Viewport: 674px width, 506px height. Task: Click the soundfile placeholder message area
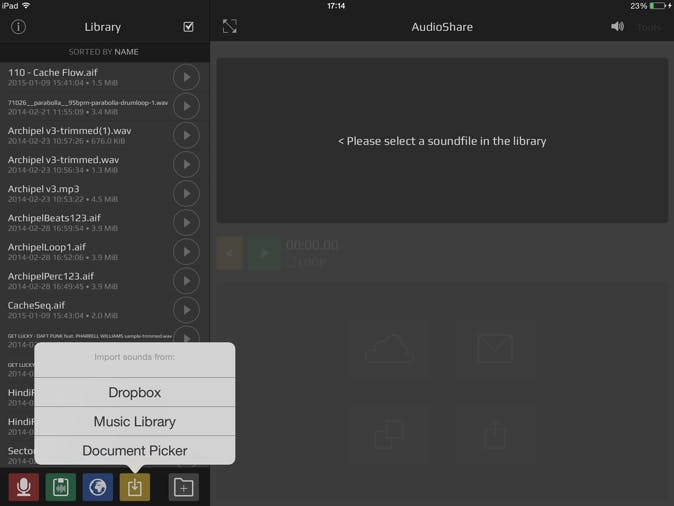pyautogui.click(x=442, y=141)
